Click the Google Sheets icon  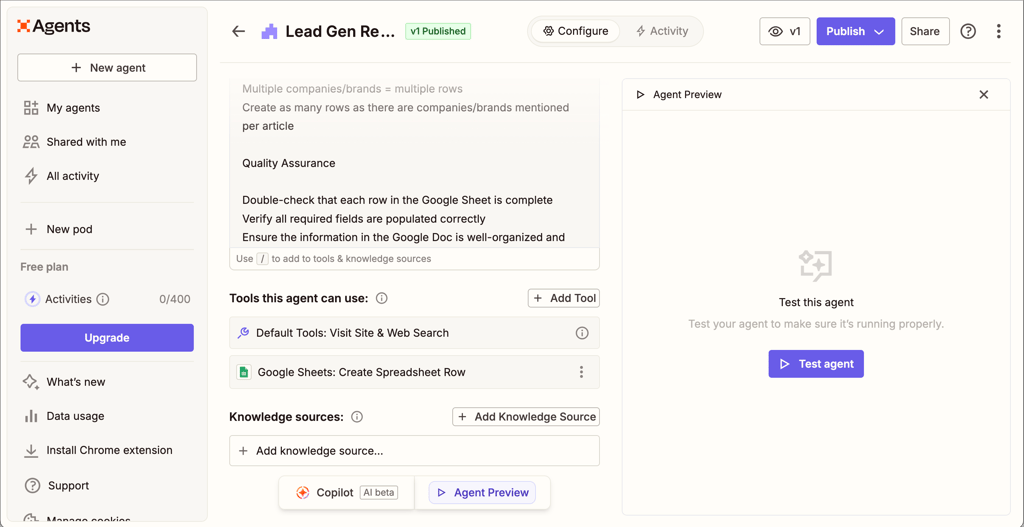(x=244, y=372)
